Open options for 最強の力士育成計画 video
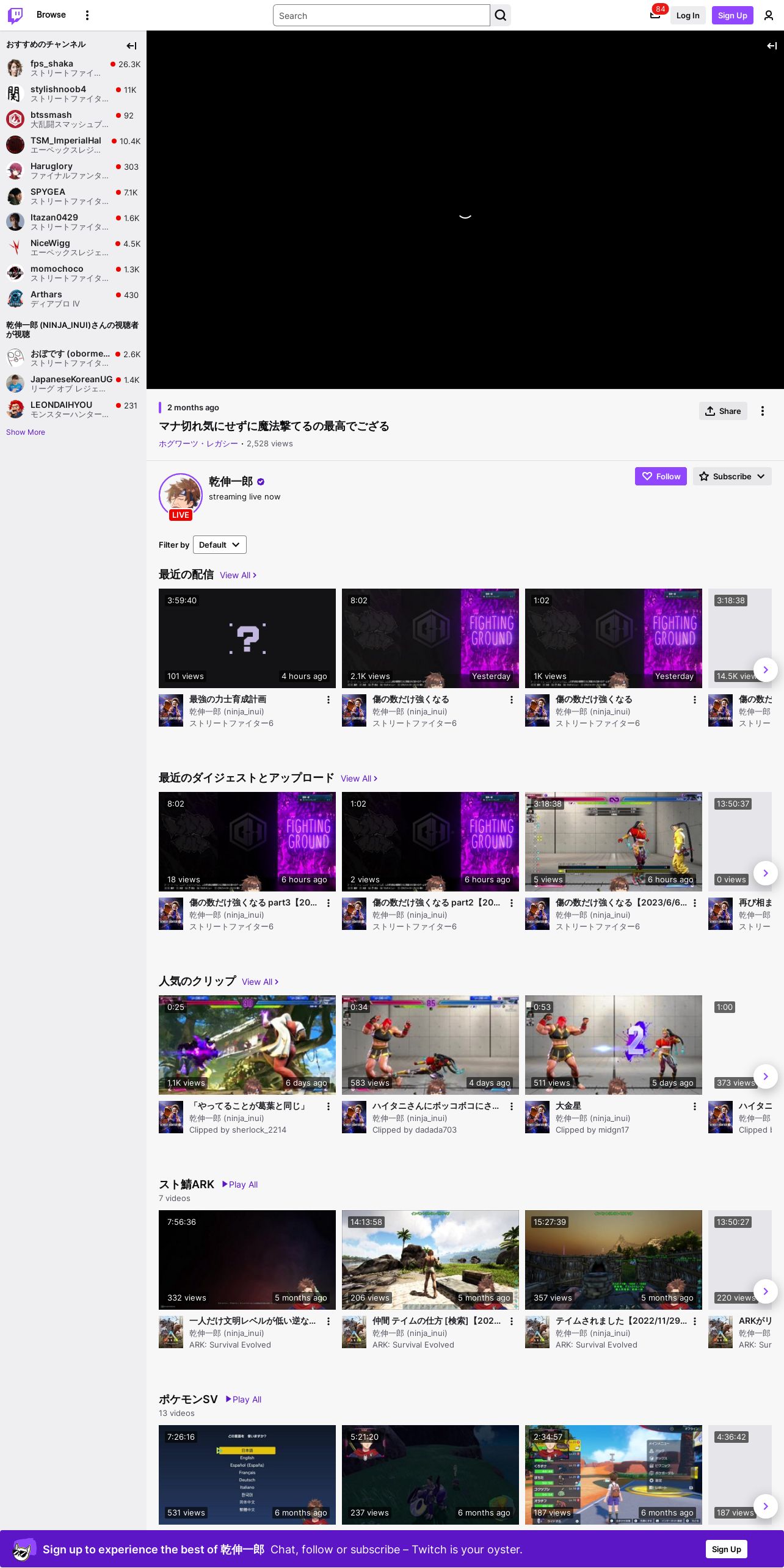 [328, 700]
